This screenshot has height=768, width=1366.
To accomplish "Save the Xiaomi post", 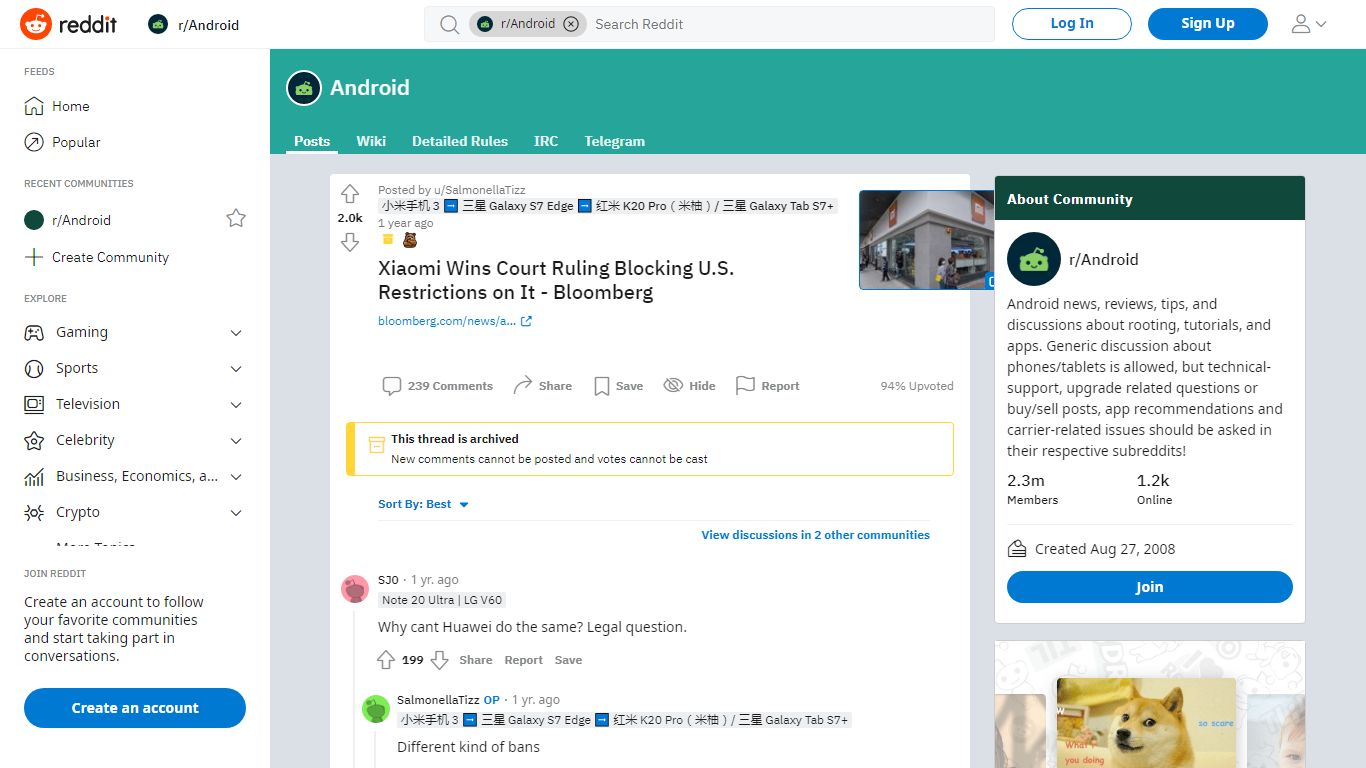I will coord(619,386).
